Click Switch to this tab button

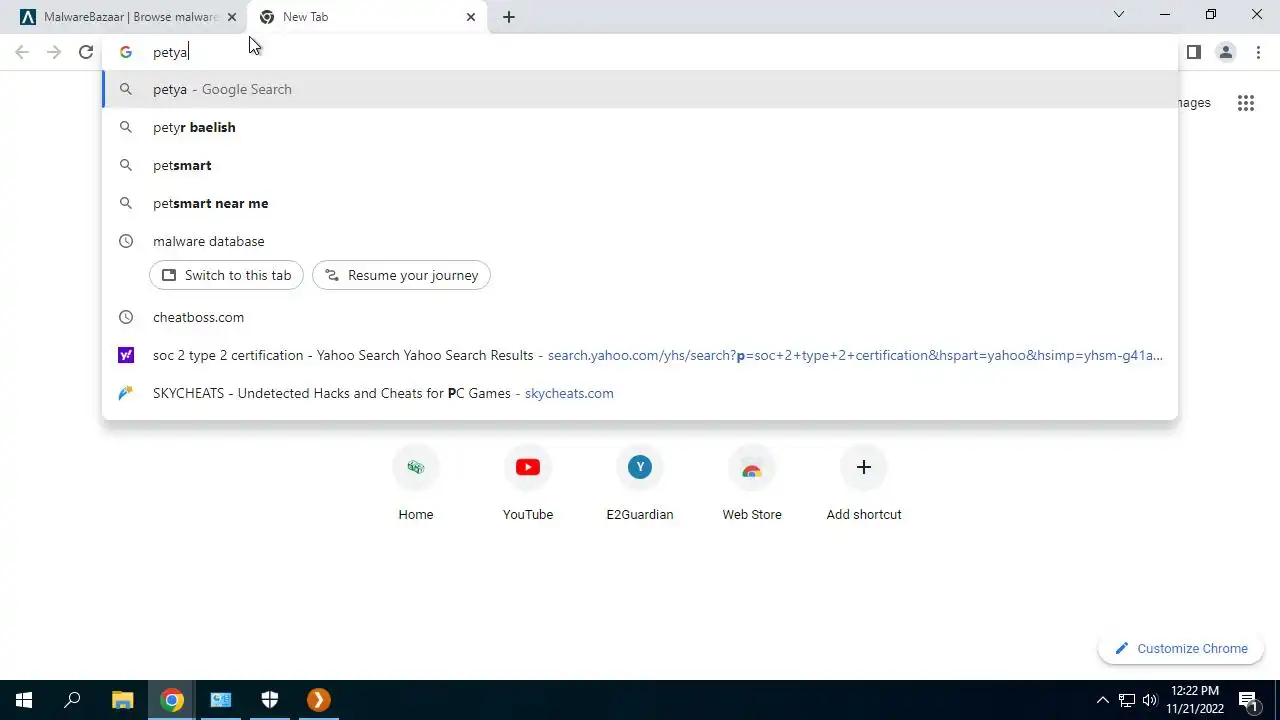[x=226, y=275]
